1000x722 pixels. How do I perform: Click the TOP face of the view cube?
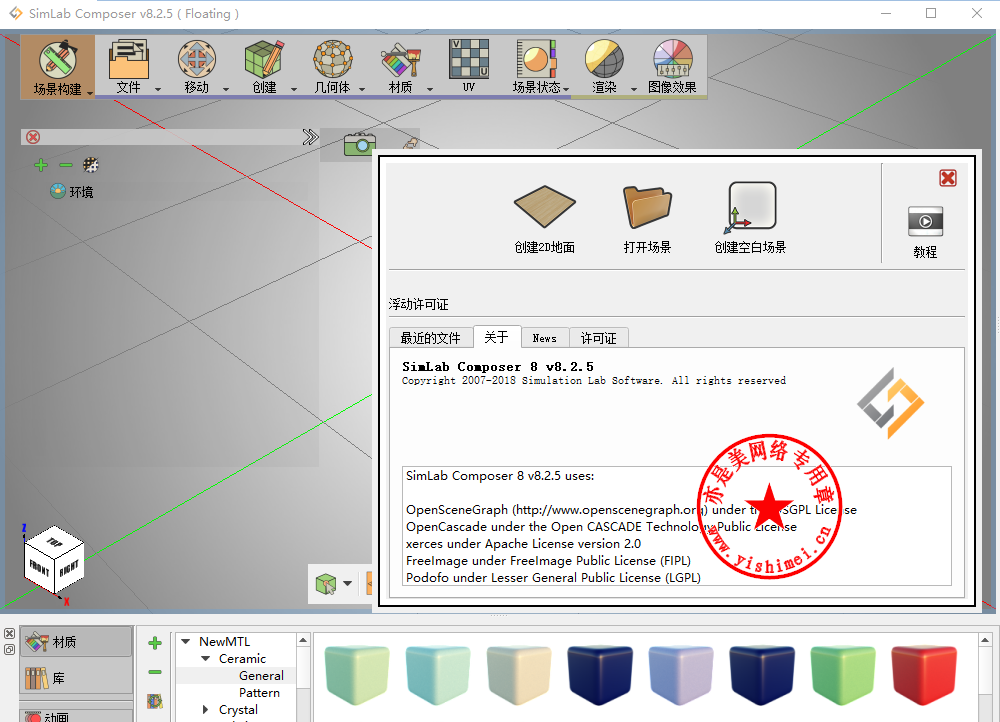(x=54, y=540)
